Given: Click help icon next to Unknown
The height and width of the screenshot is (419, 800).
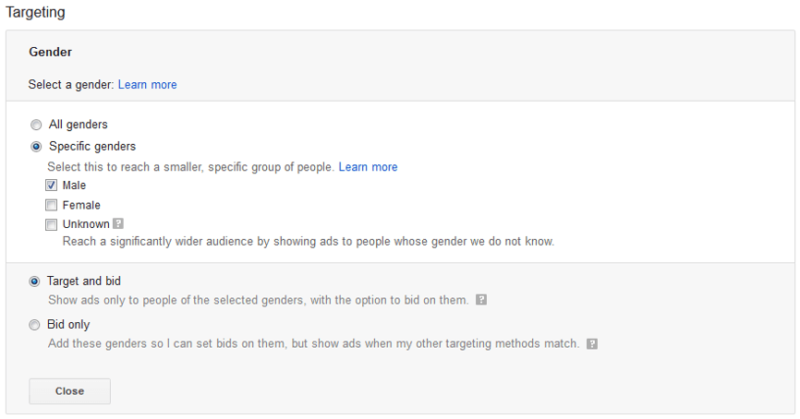Looking at the screenshot, I should [x=118, y=224].
